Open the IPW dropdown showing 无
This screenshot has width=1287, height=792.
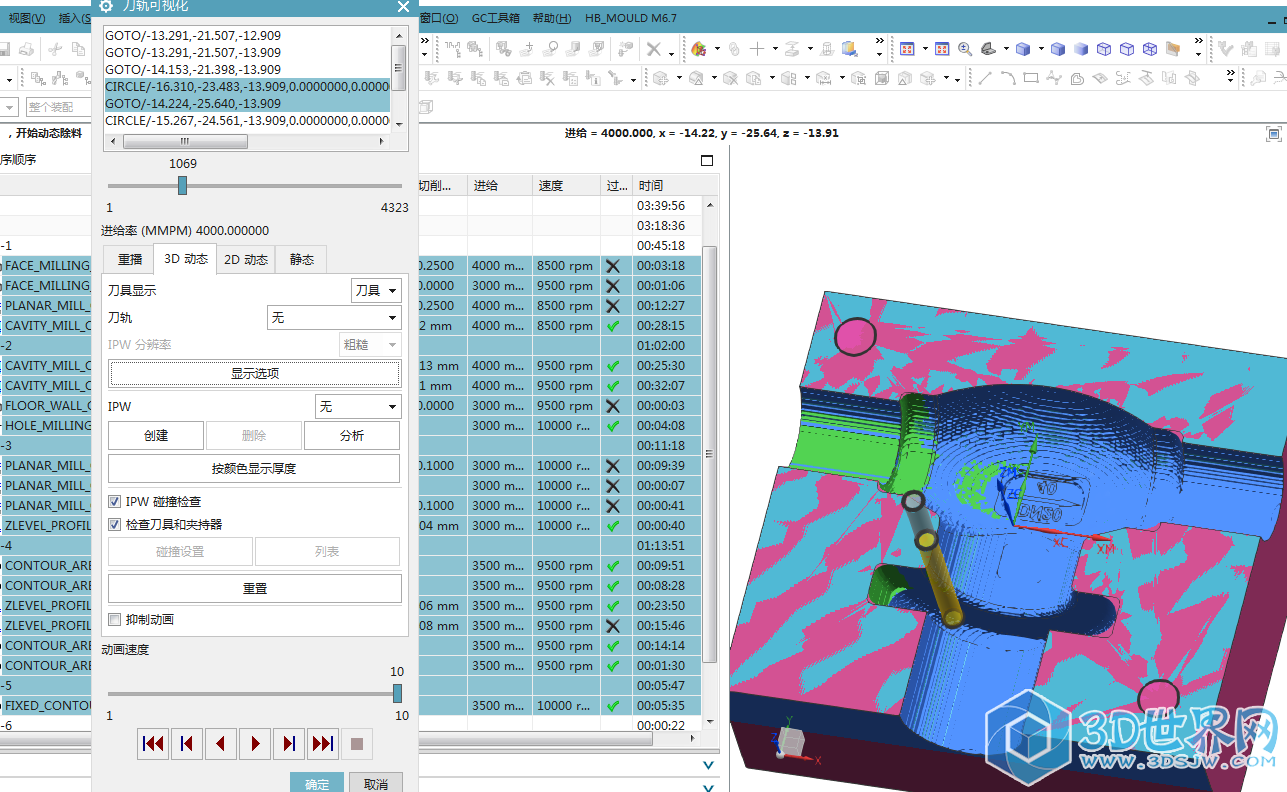(x=358, y=406)
